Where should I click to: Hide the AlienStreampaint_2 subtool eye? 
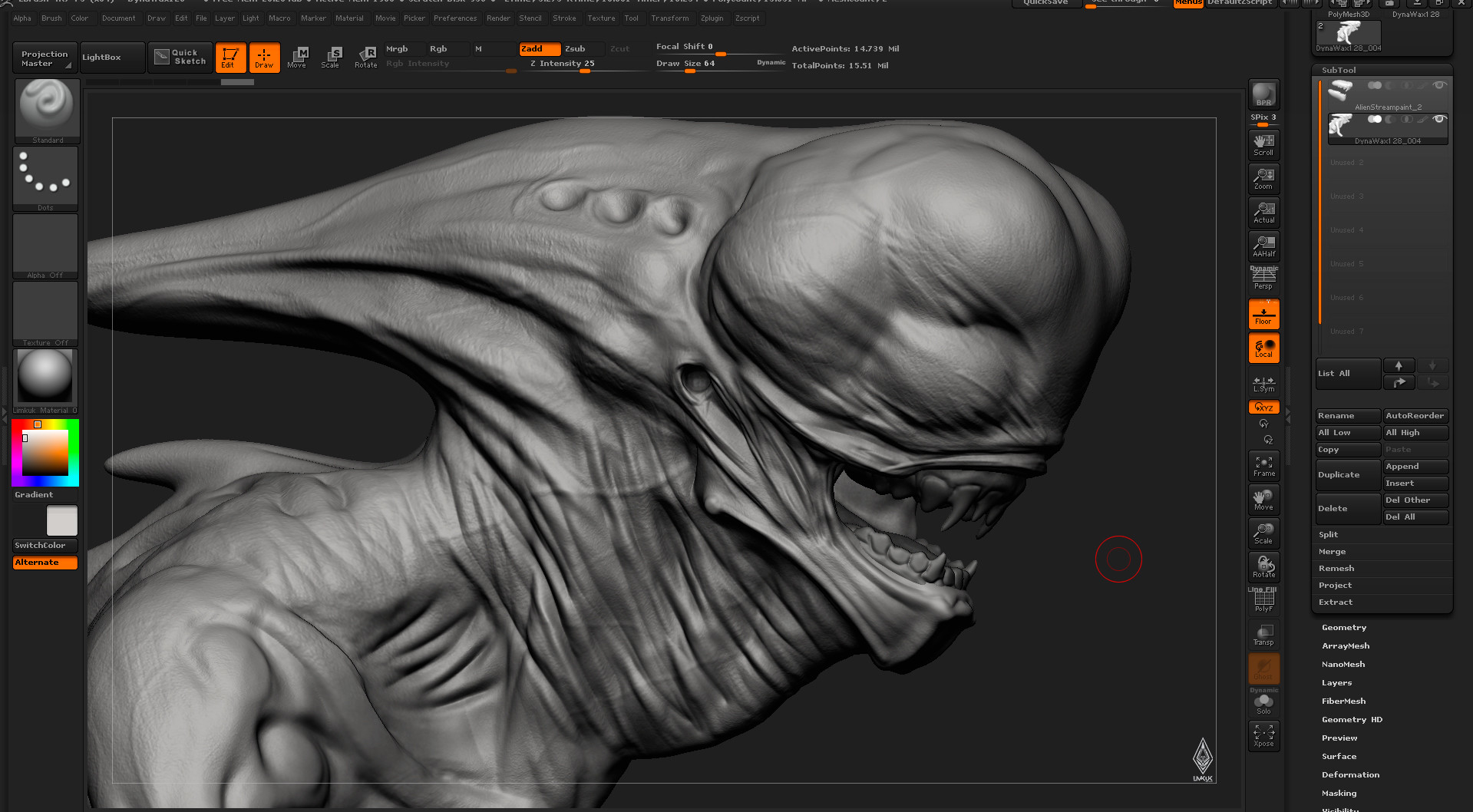point(1439,86)
